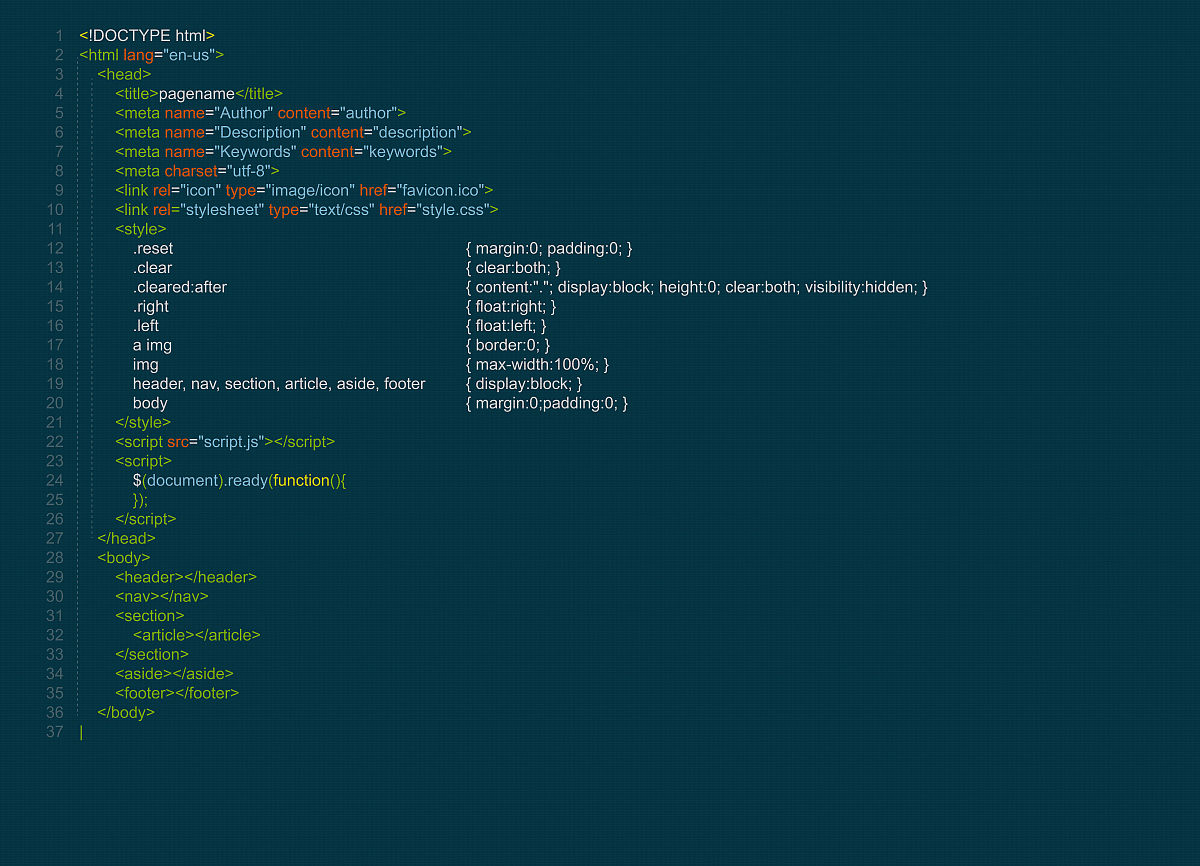
Task: Click the $(document).ready function line
Action: pos(239,481)
